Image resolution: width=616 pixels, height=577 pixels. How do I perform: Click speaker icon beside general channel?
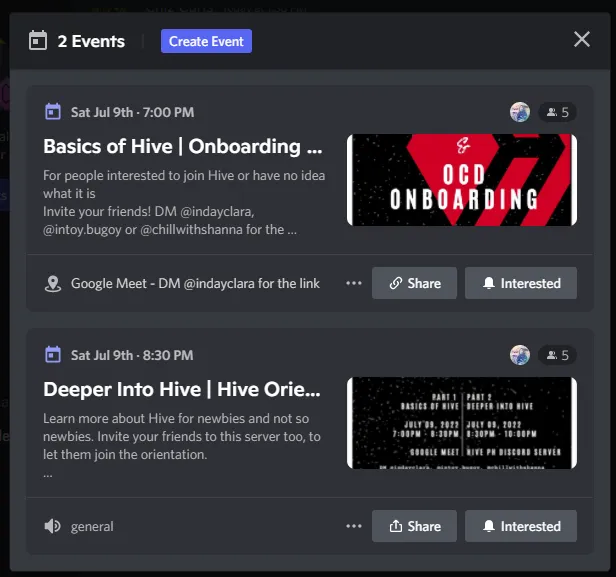click(x=53, y=526)
